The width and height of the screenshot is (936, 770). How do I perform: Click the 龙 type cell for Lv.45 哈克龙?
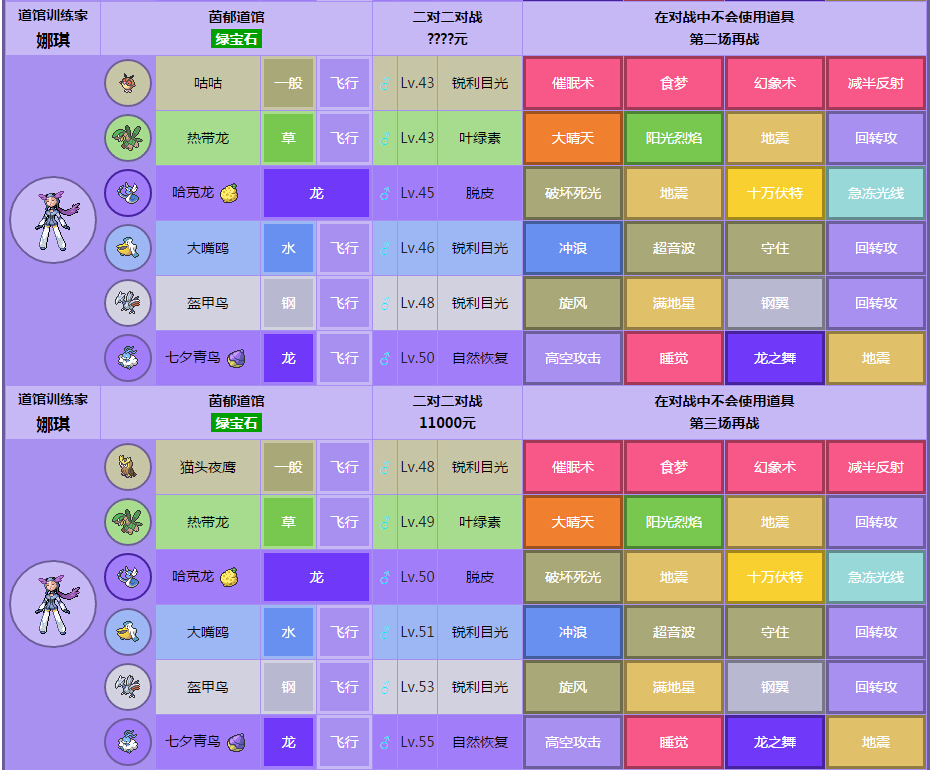pos(316,193)
